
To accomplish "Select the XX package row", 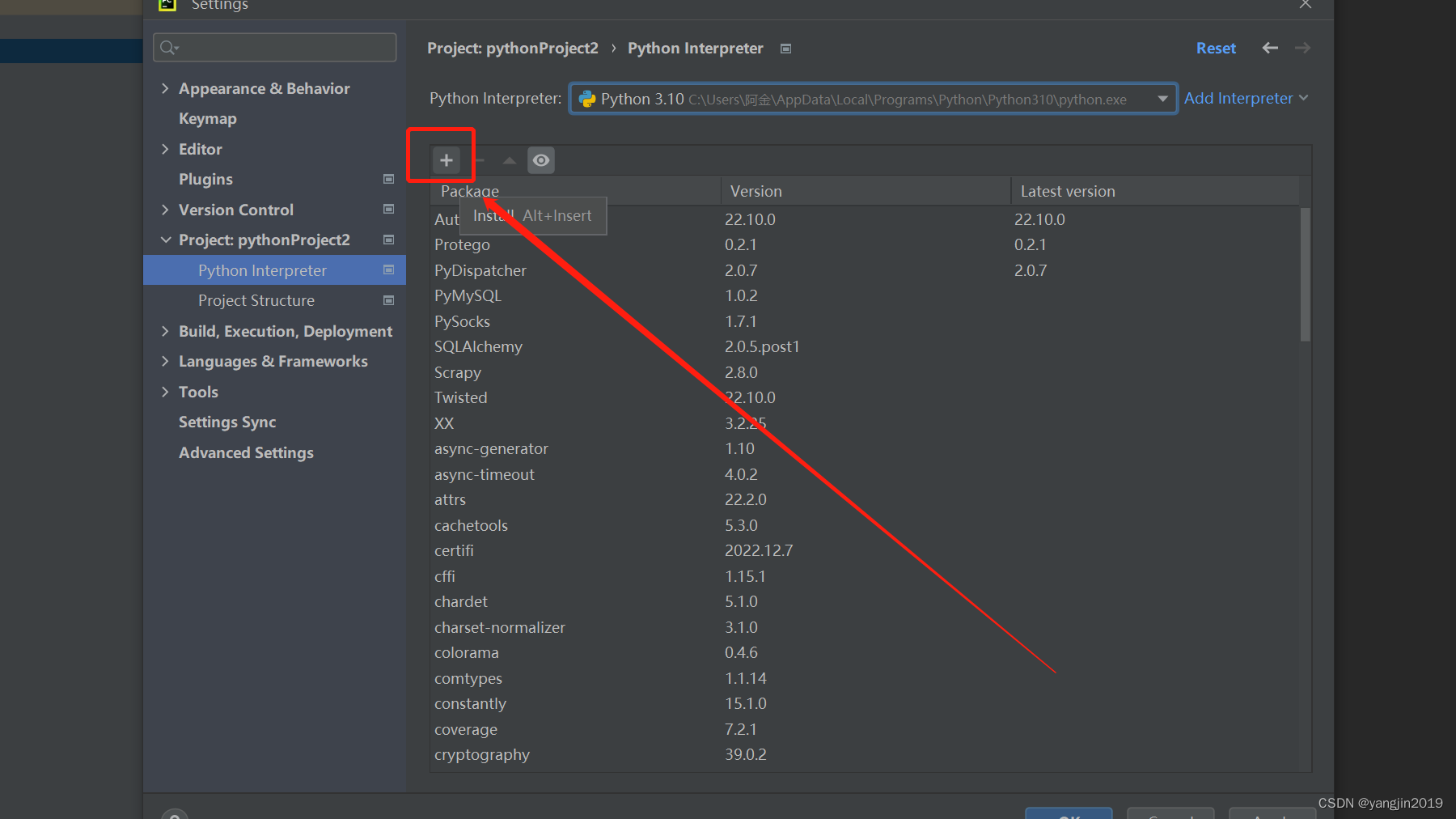I will tap(865, 423).
